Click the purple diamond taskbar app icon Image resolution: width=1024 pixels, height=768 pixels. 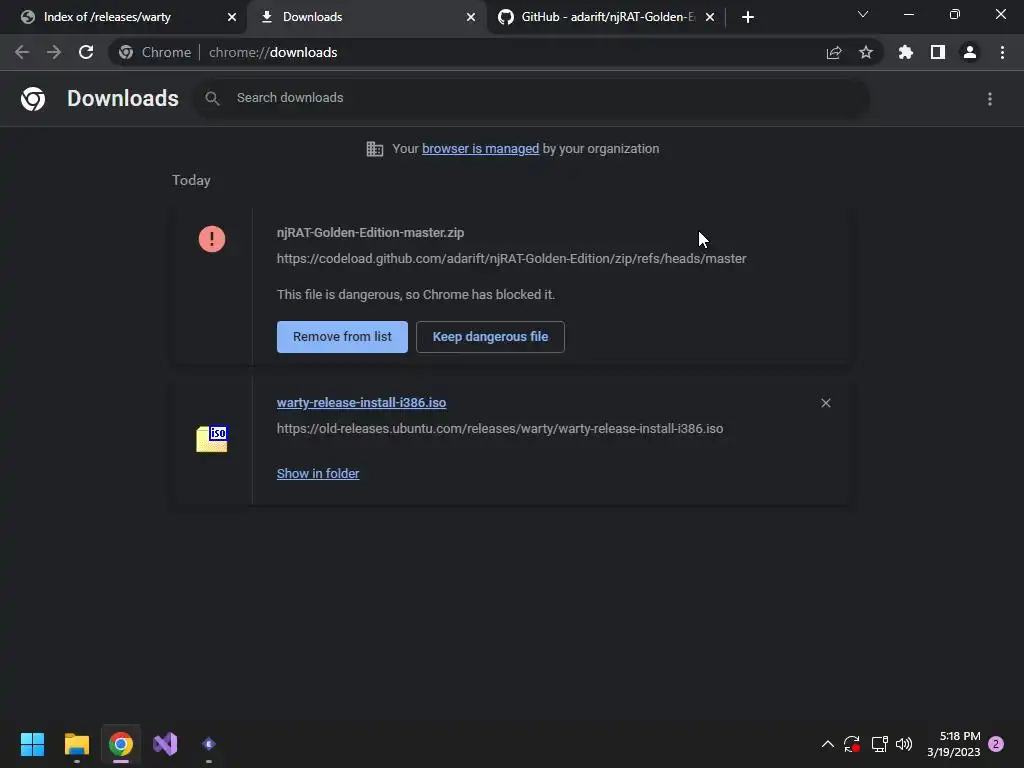[x=209, y=744]
